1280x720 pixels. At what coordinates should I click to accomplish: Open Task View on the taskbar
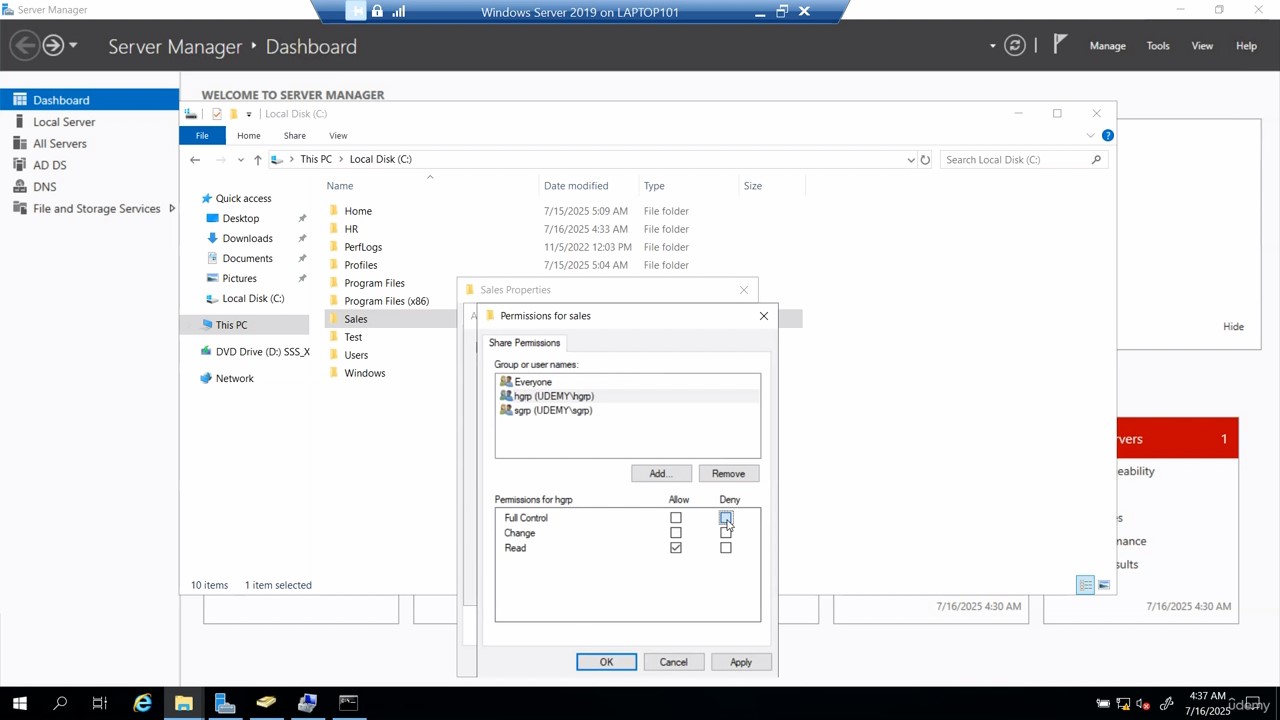(100, 704)
